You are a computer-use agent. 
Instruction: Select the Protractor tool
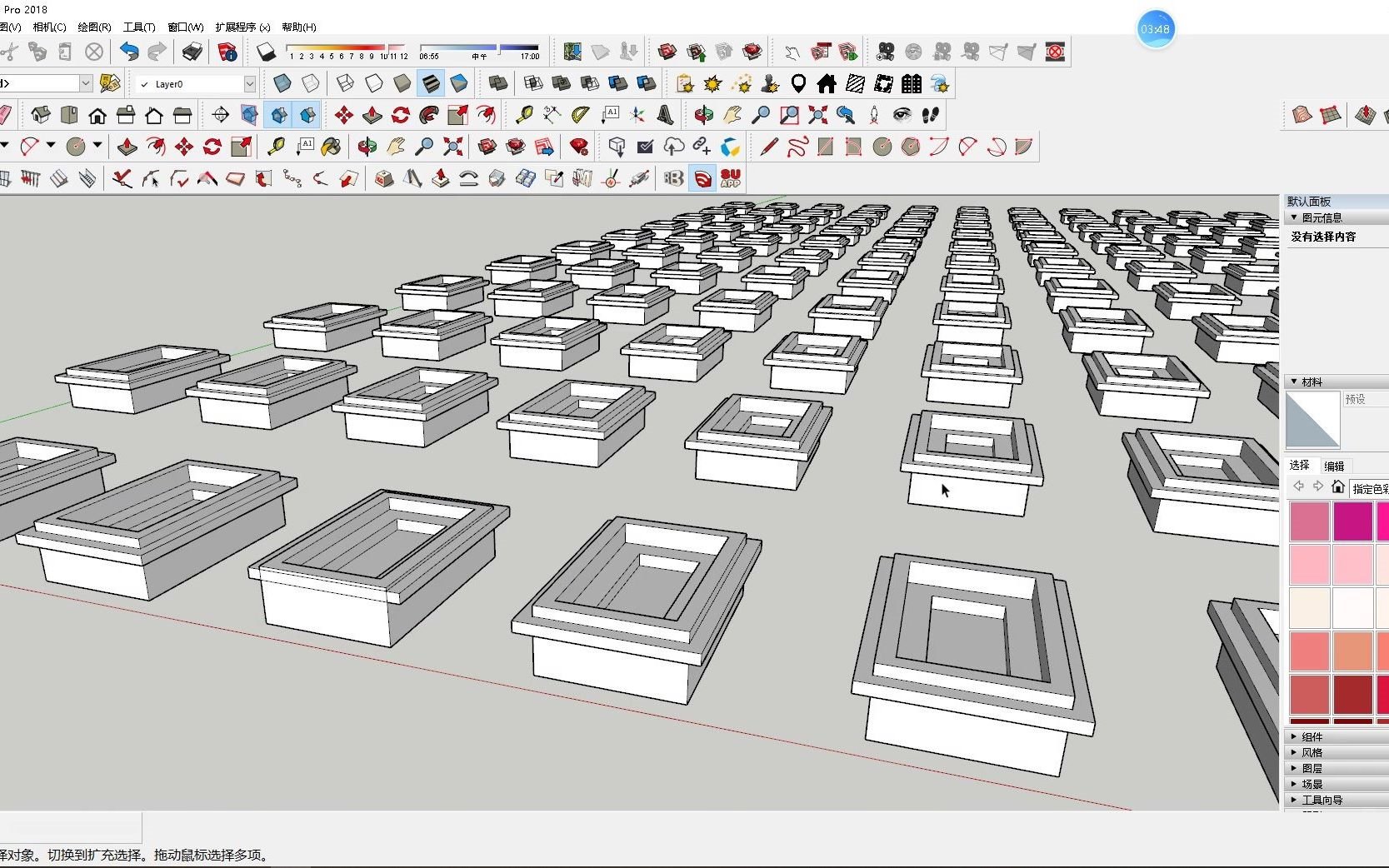[x=581, y=115]
